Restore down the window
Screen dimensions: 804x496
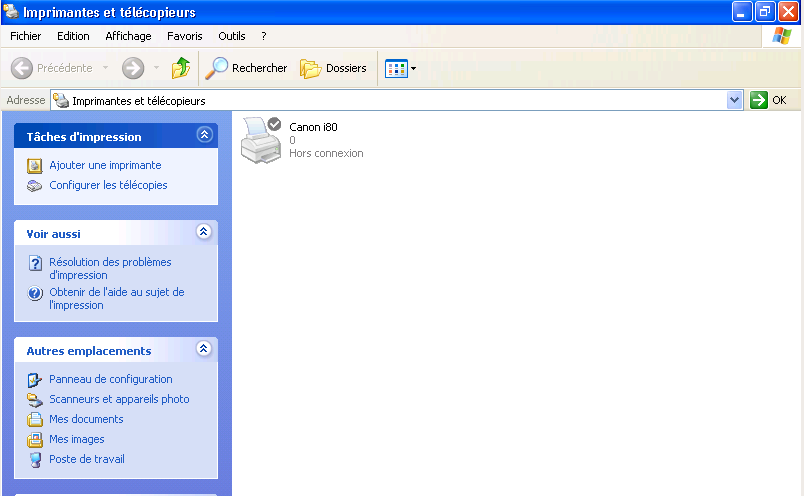[765, 12]
